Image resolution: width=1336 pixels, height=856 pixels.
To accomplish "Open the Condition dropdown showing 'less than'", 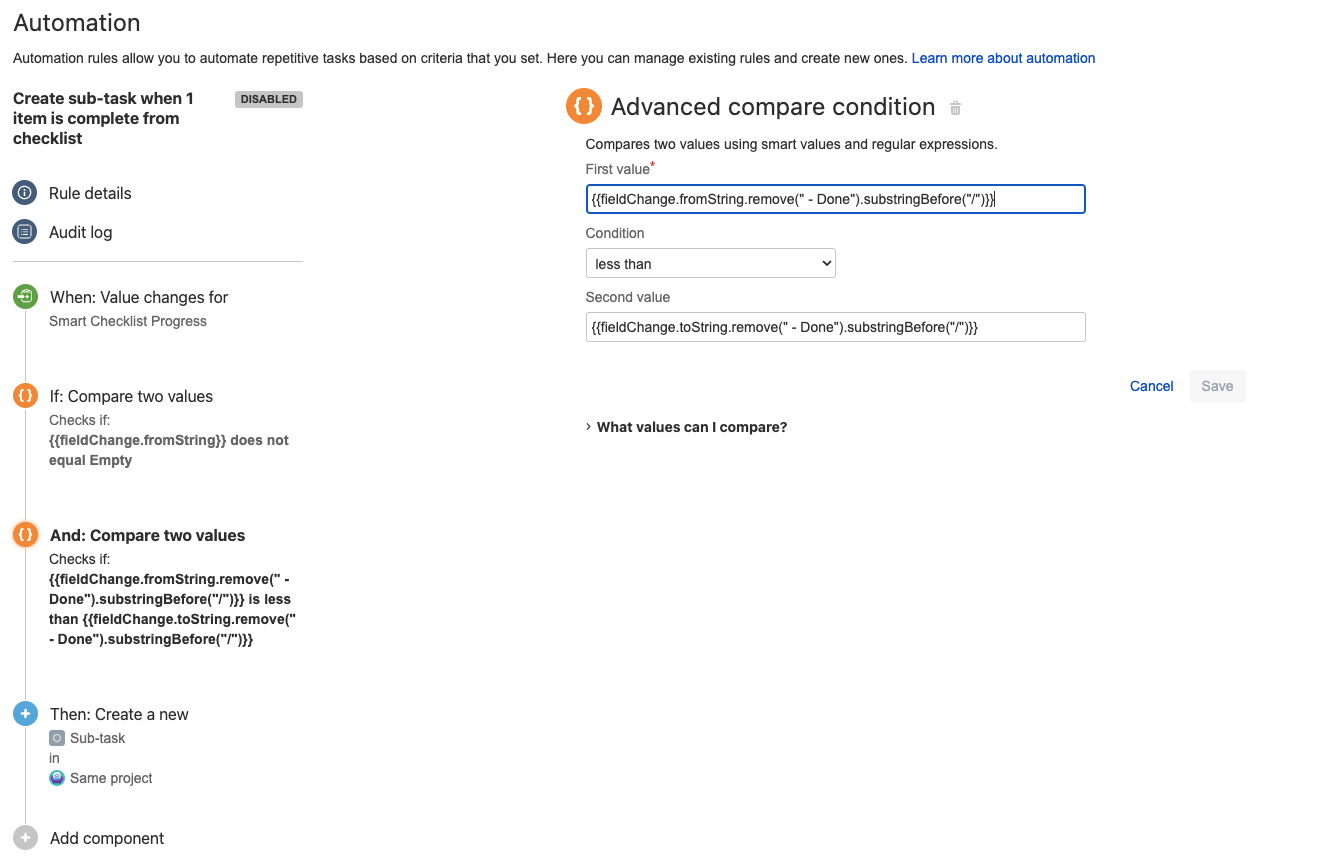I will coord(710,262).
